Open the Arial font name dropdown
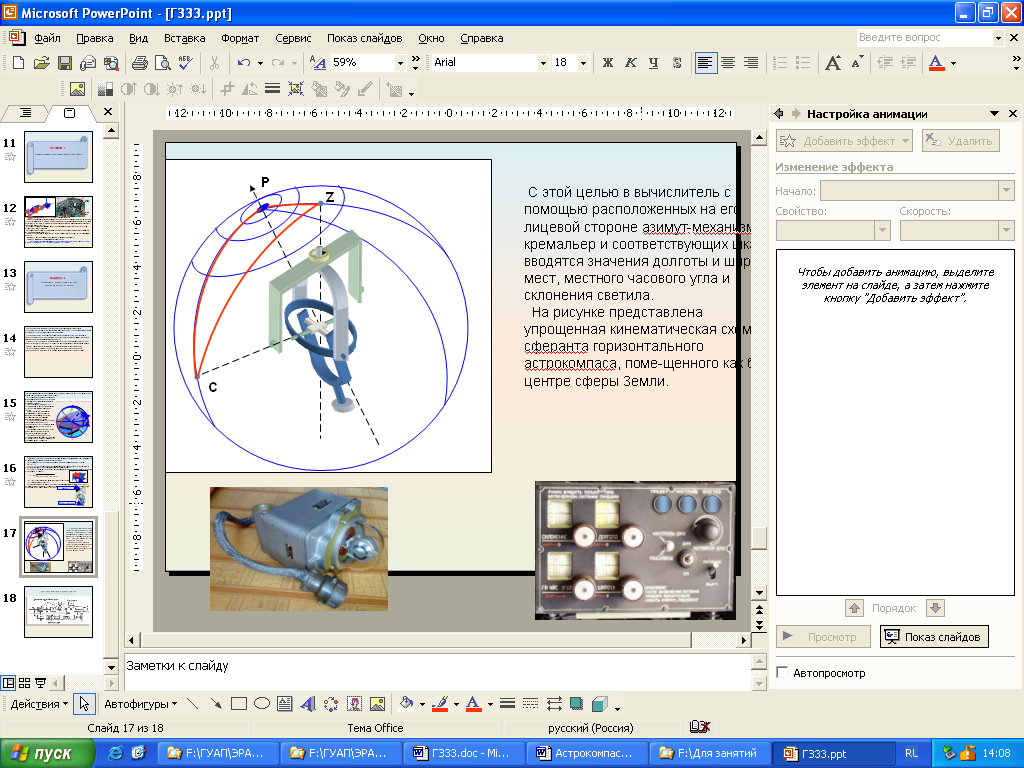 pyautogui.click(x=543, y=63)
